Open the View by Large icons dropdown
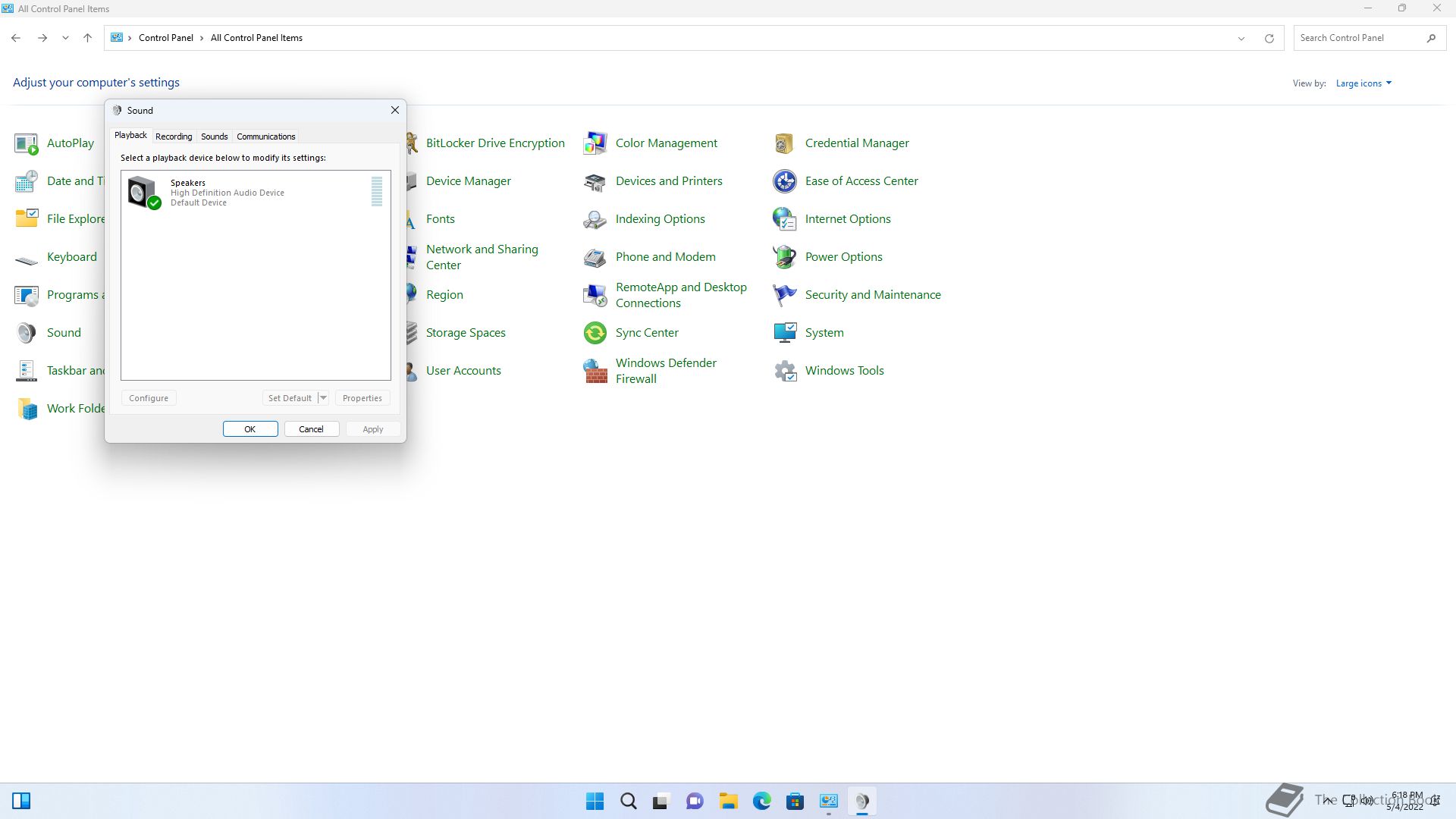The image size is (1456, 819). click(1363, 83)
